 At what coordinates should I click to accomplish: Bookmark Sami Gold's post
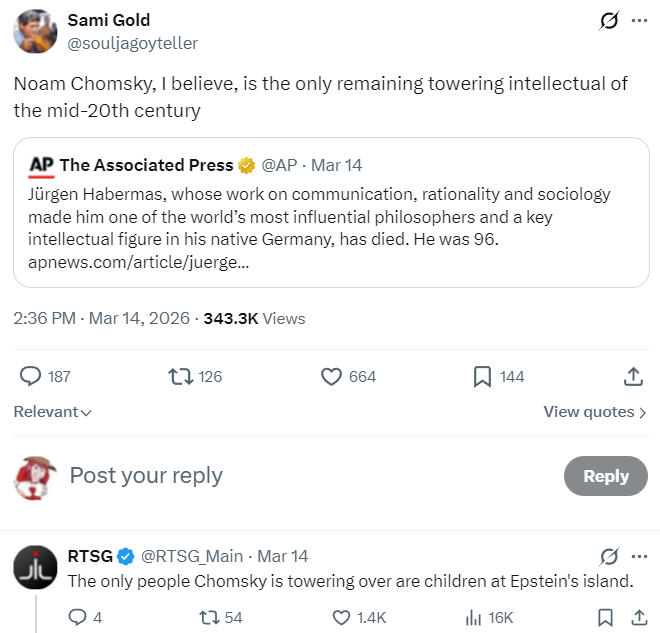click(x=482, y=376)
